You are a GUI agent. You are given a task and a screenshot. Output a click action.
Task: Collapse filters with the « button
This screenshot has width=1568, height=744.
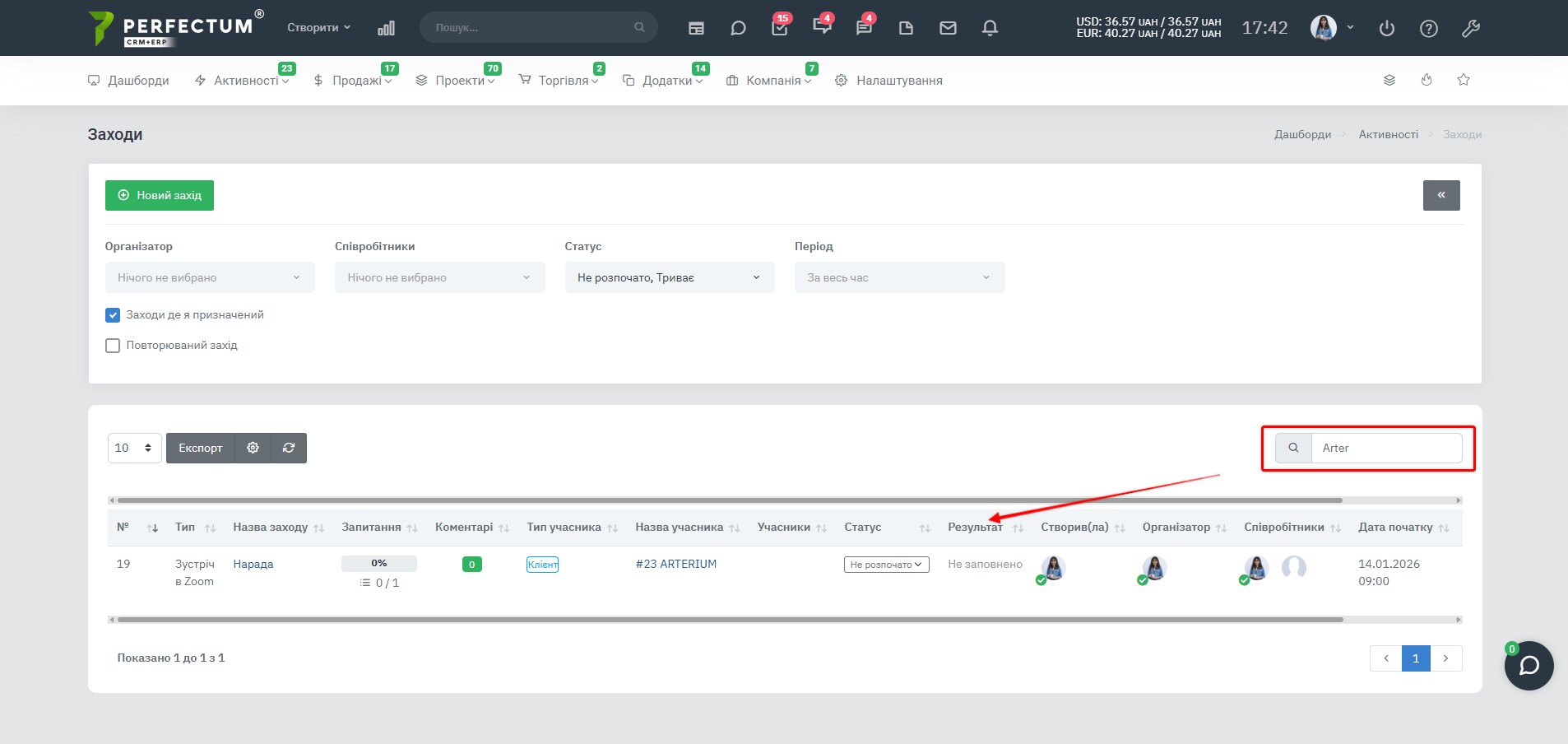pyautogui.click(x=1441, y=195)
